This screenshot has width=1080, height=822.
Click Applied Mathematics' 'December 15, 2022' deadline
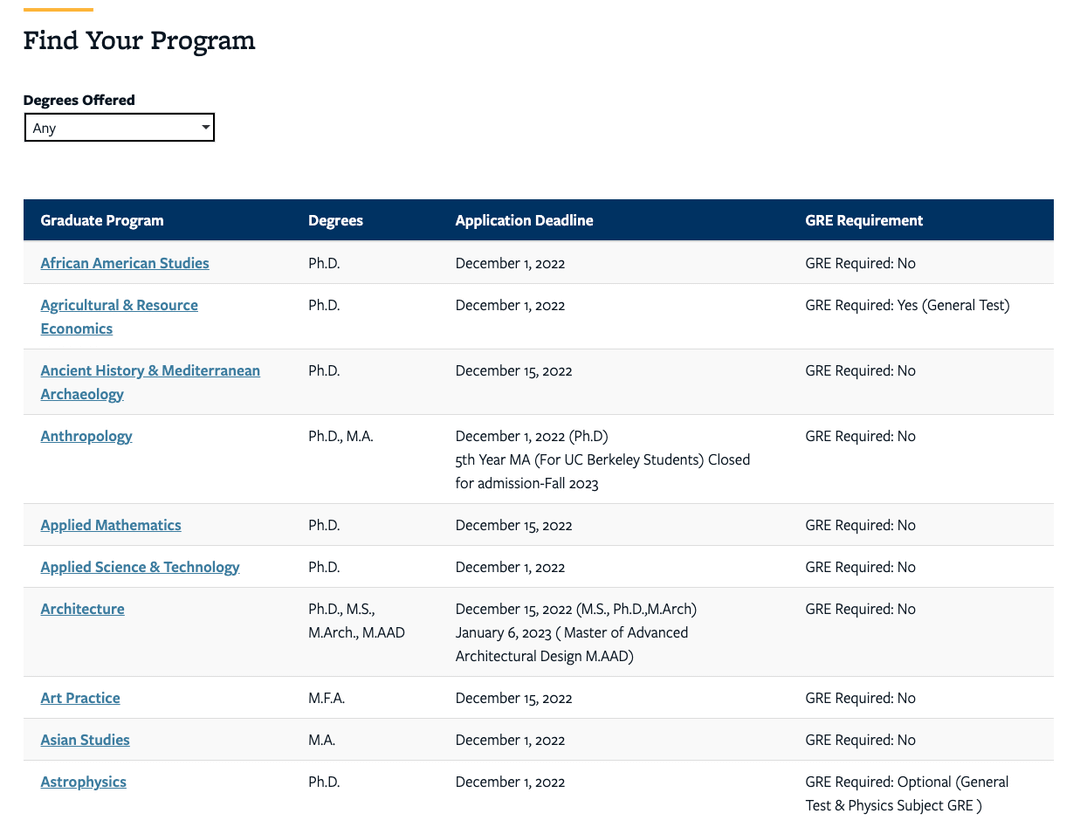tap(514, 525)
